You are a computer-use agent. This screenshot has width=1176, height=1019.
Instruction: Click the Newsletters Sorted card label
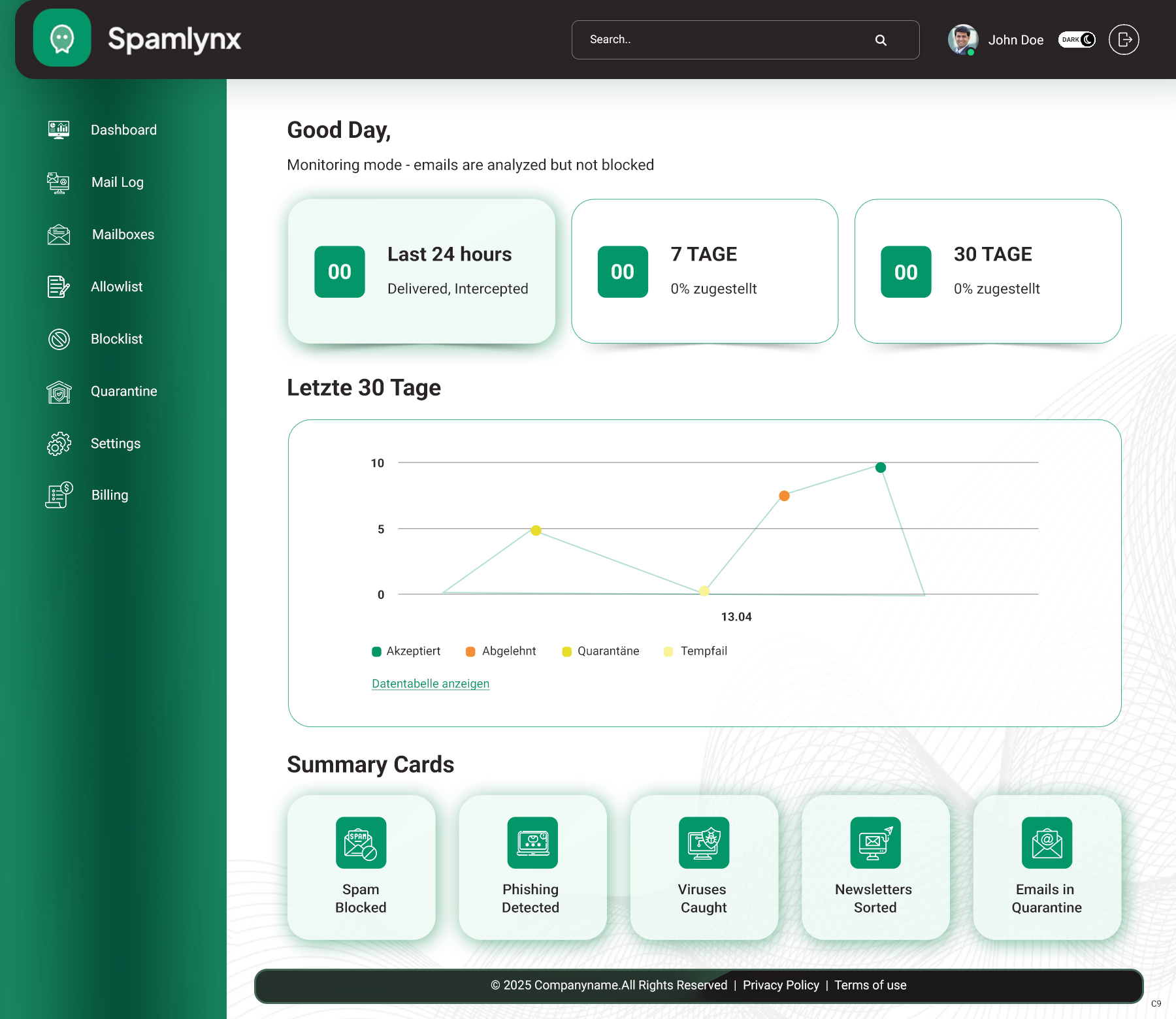coord(874,898)
